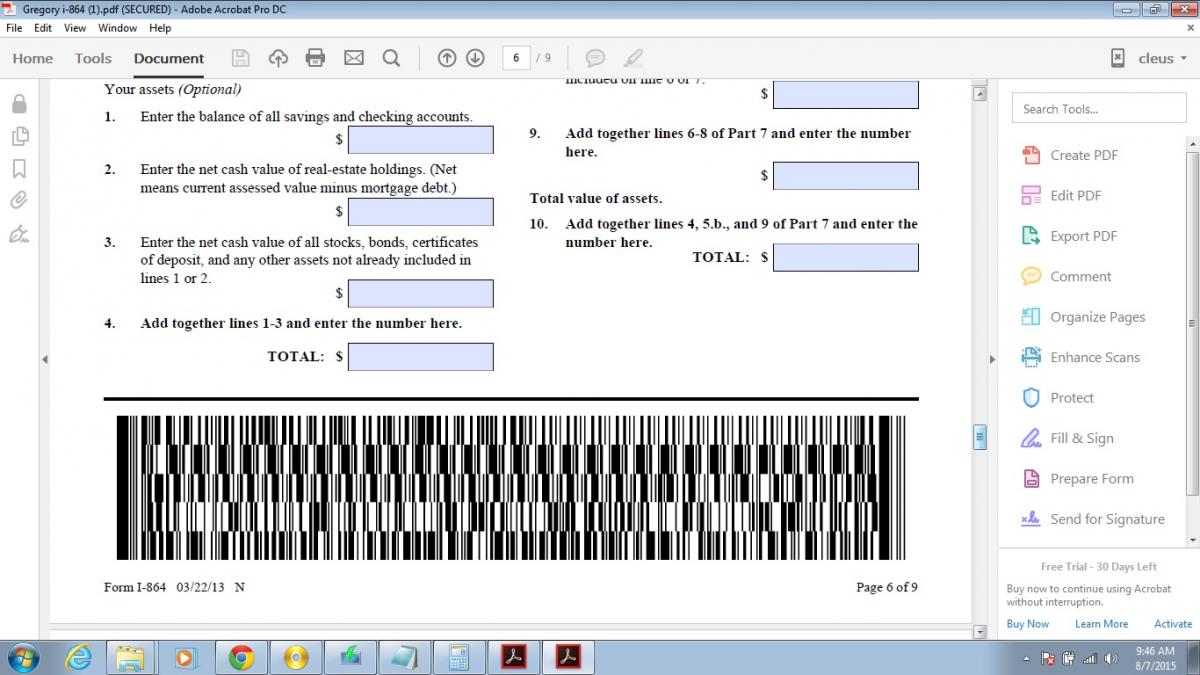Open the Signatures panel icon
The image size is (1200, 675).
pos(19,234)
